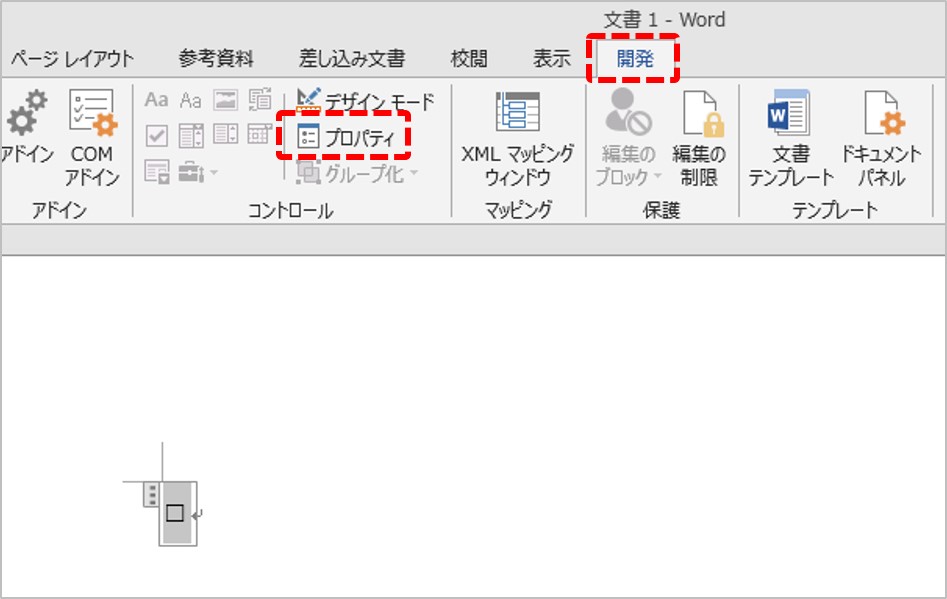Insert a date picker content control
Screen dimensions: 947x599
coord(260,135)
